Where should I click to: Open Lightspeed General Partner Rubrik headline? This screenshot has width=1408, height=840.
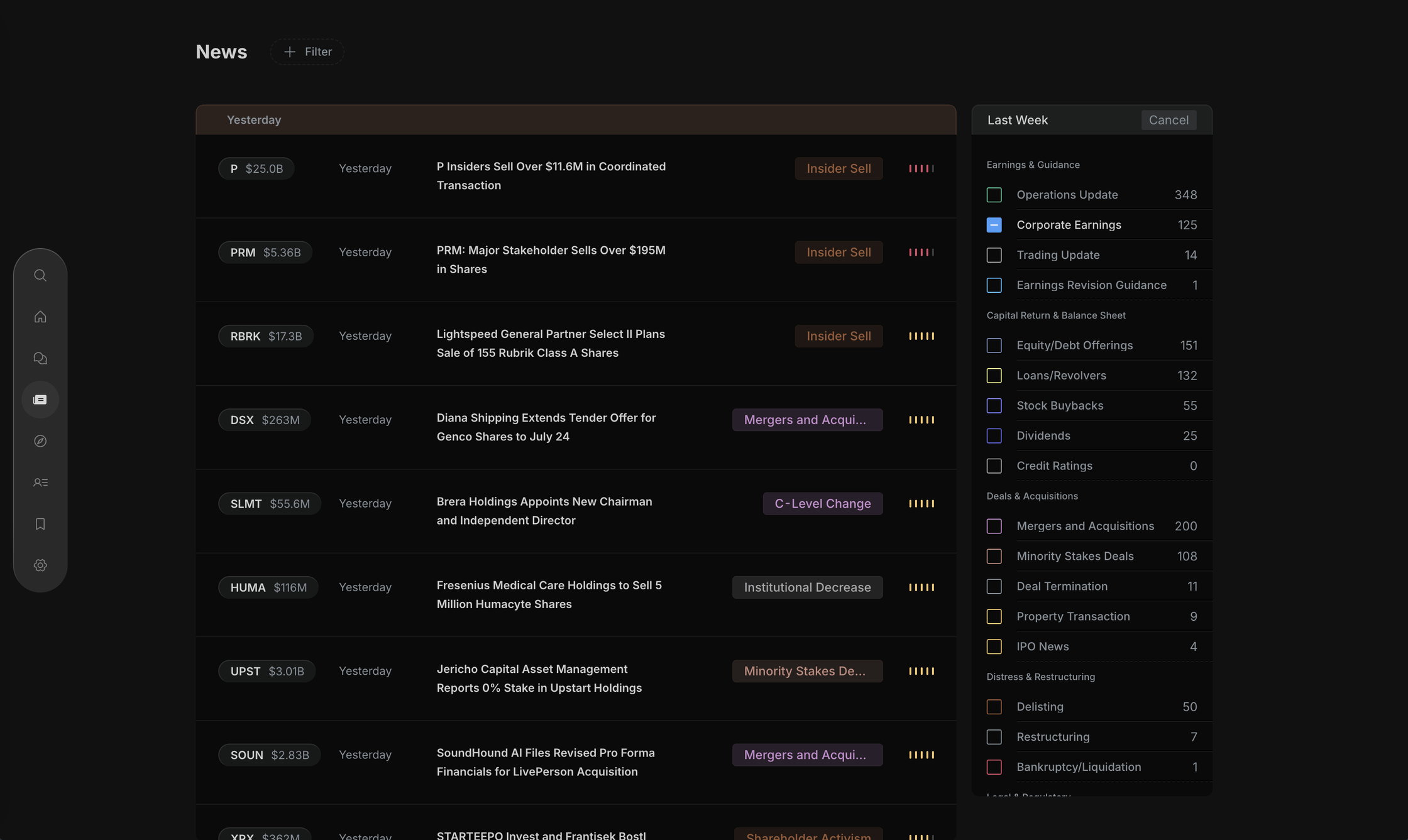coord(551,344)
